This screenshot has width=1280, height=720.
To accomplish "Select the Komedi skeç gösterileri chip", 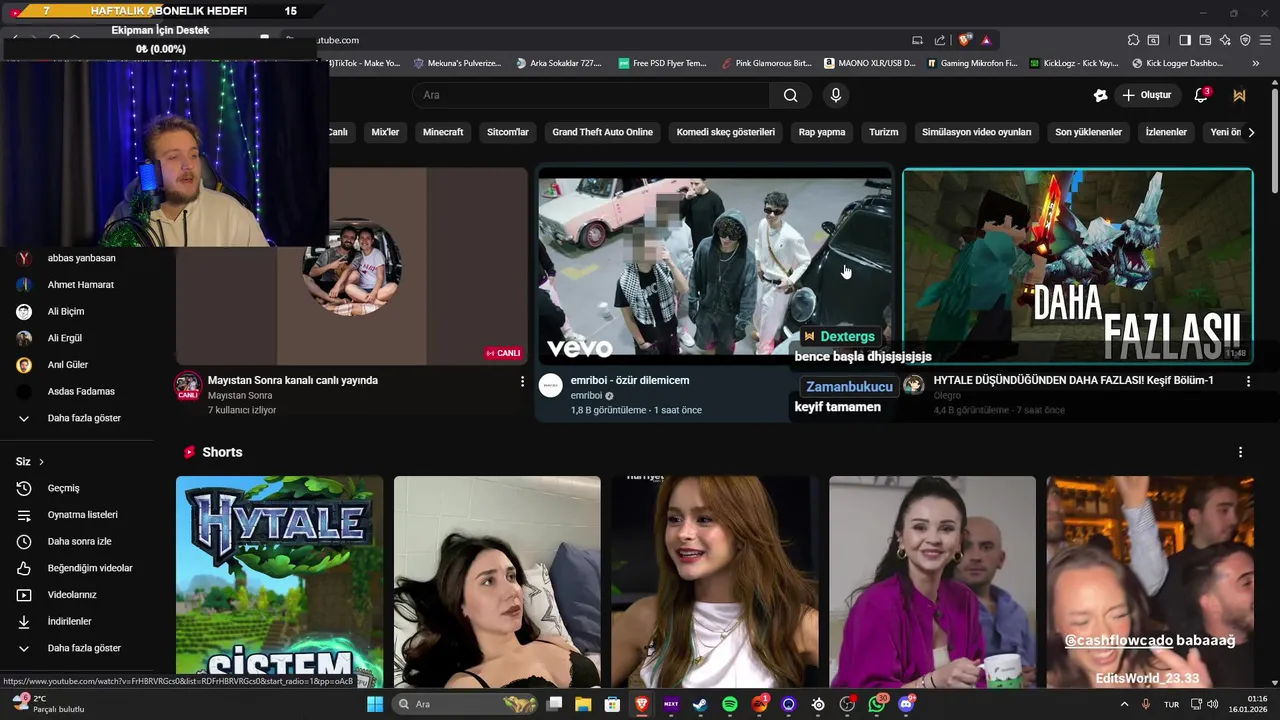I will (x=726, y=132).
